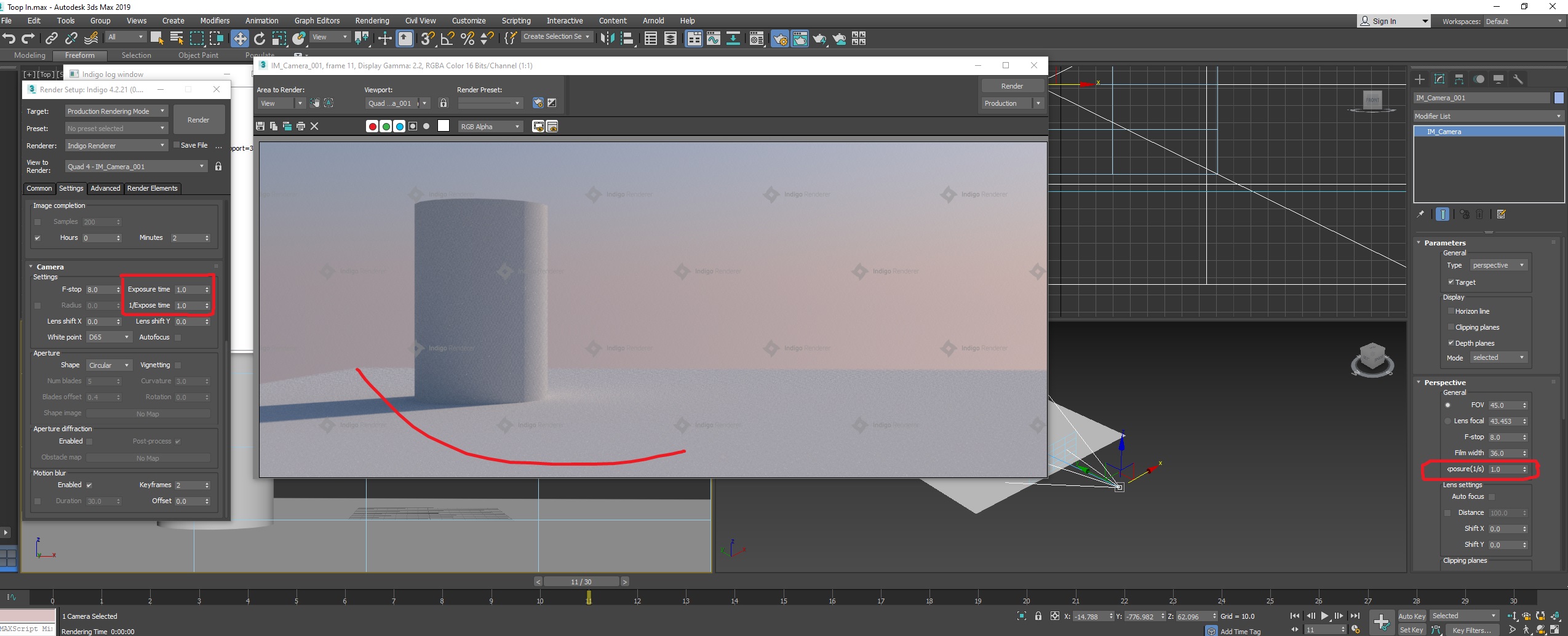Open the Mirror tool in toolbar

click(607, 39)
